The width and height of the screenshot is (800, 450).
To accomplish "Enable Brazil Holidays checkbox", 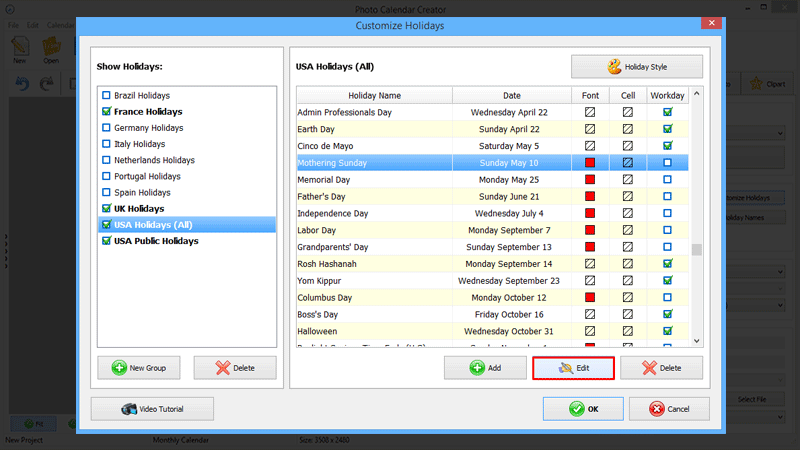I will [x=106, y=95].
